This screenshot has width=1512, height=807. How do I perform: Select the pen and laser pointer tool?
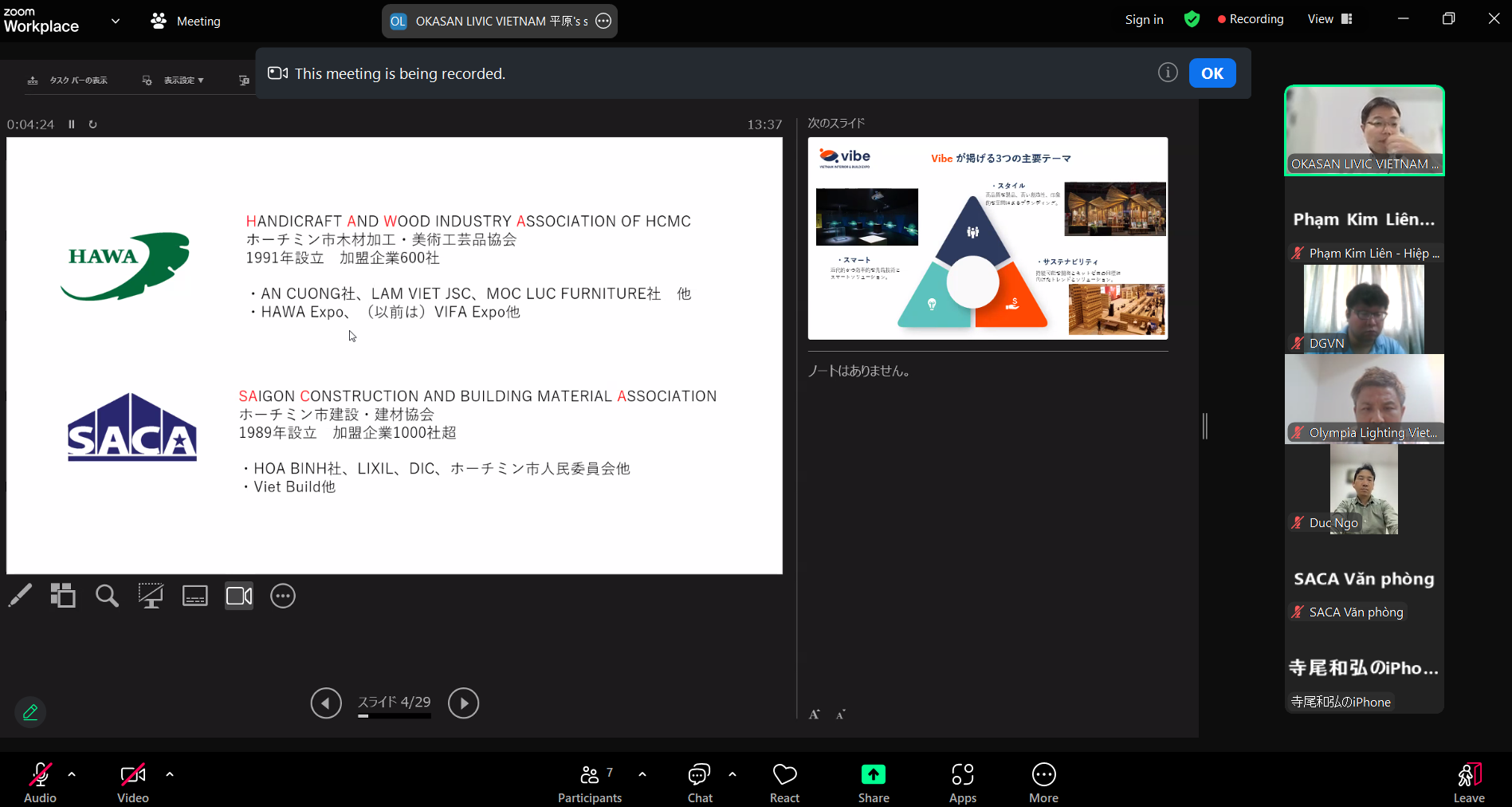(x=20, y=596)
